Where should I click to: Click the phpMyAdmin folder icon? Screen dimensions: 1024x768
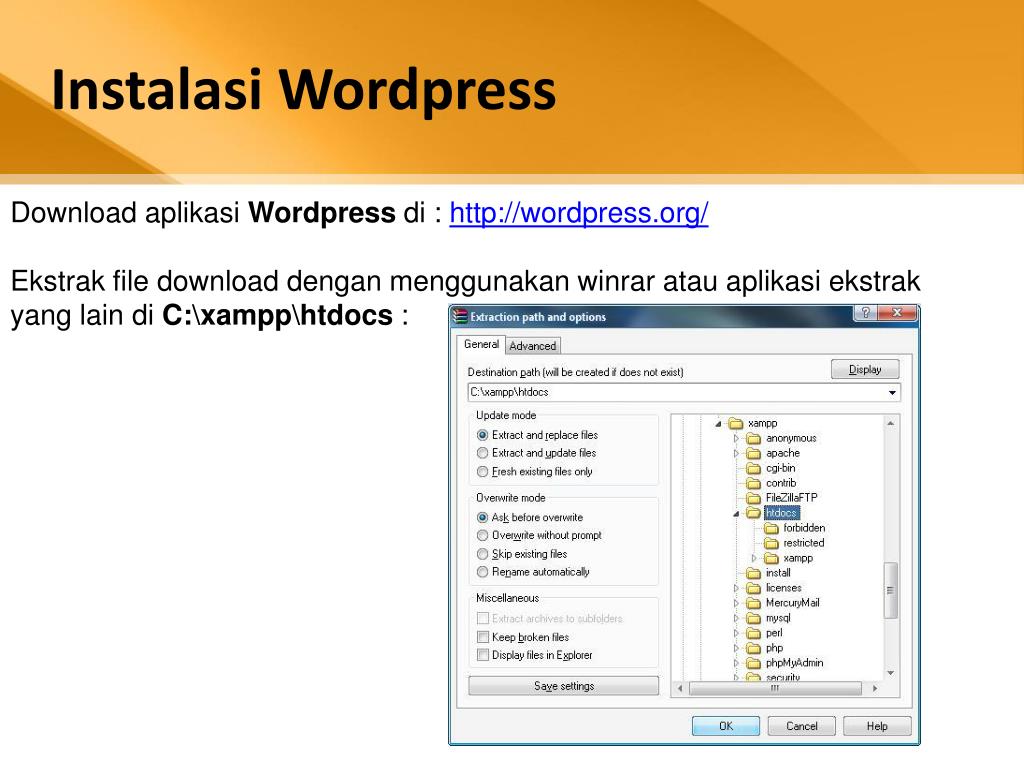pos(754,664)
